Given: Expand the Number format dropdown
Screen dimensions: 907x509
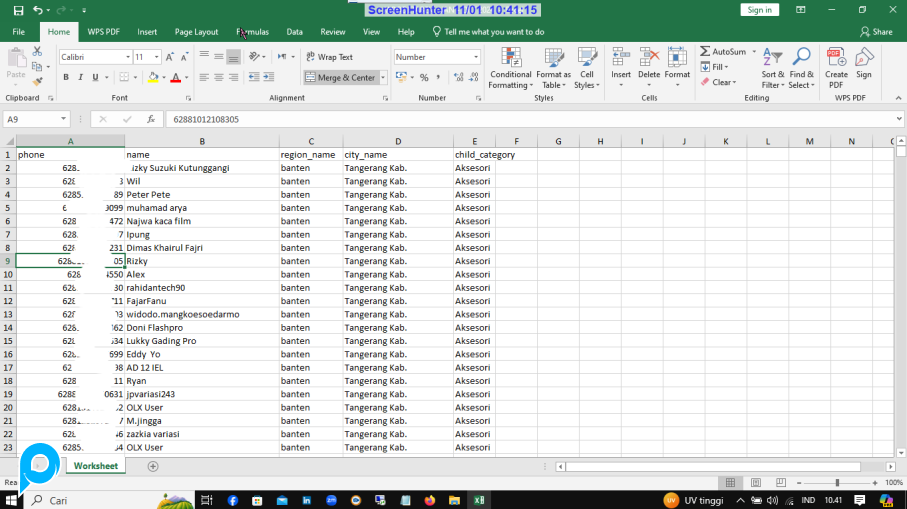Looking at the screenshot, I should coord(475,57).
